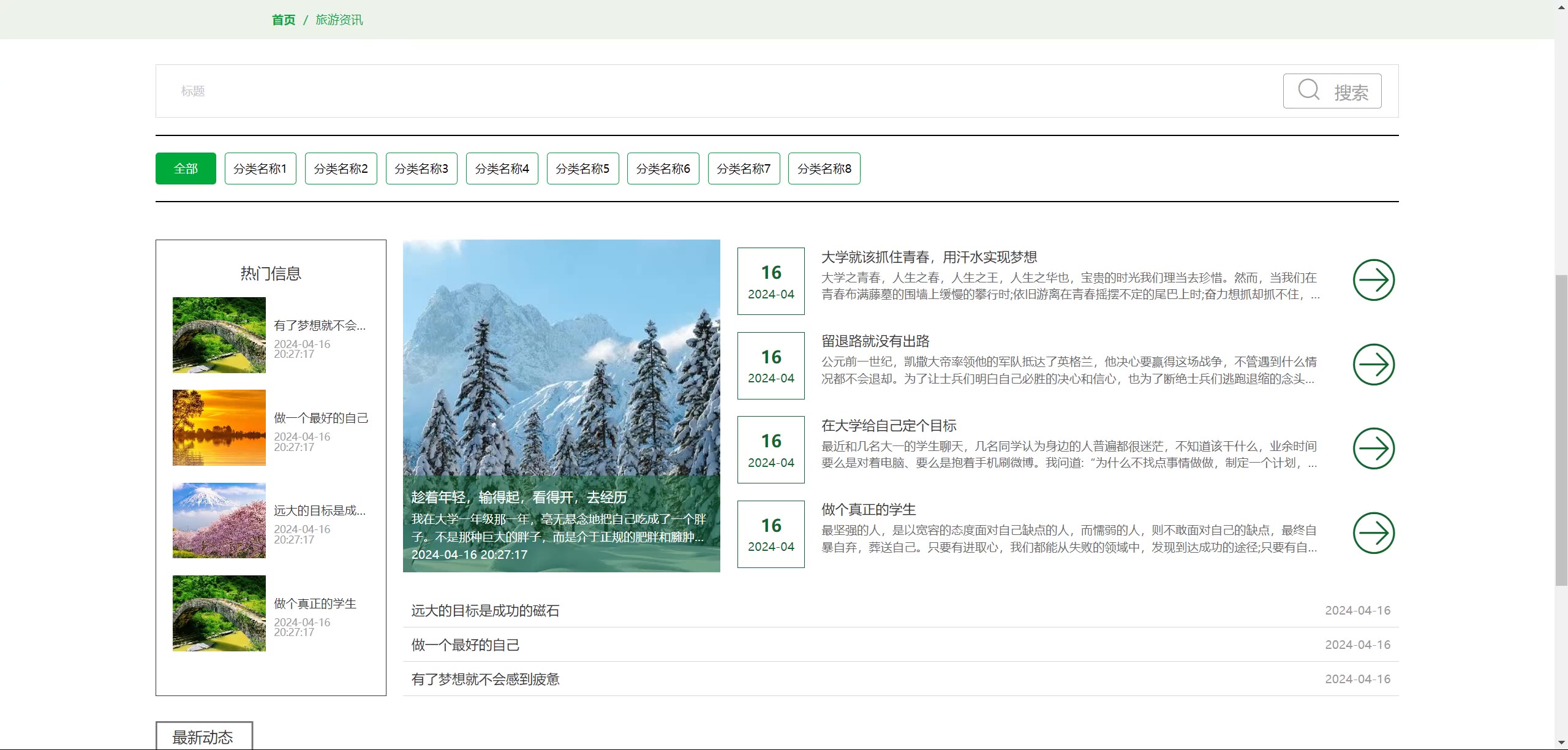Filter by 分类名称3 category
Screen dimensions: 1568x750
421,169
